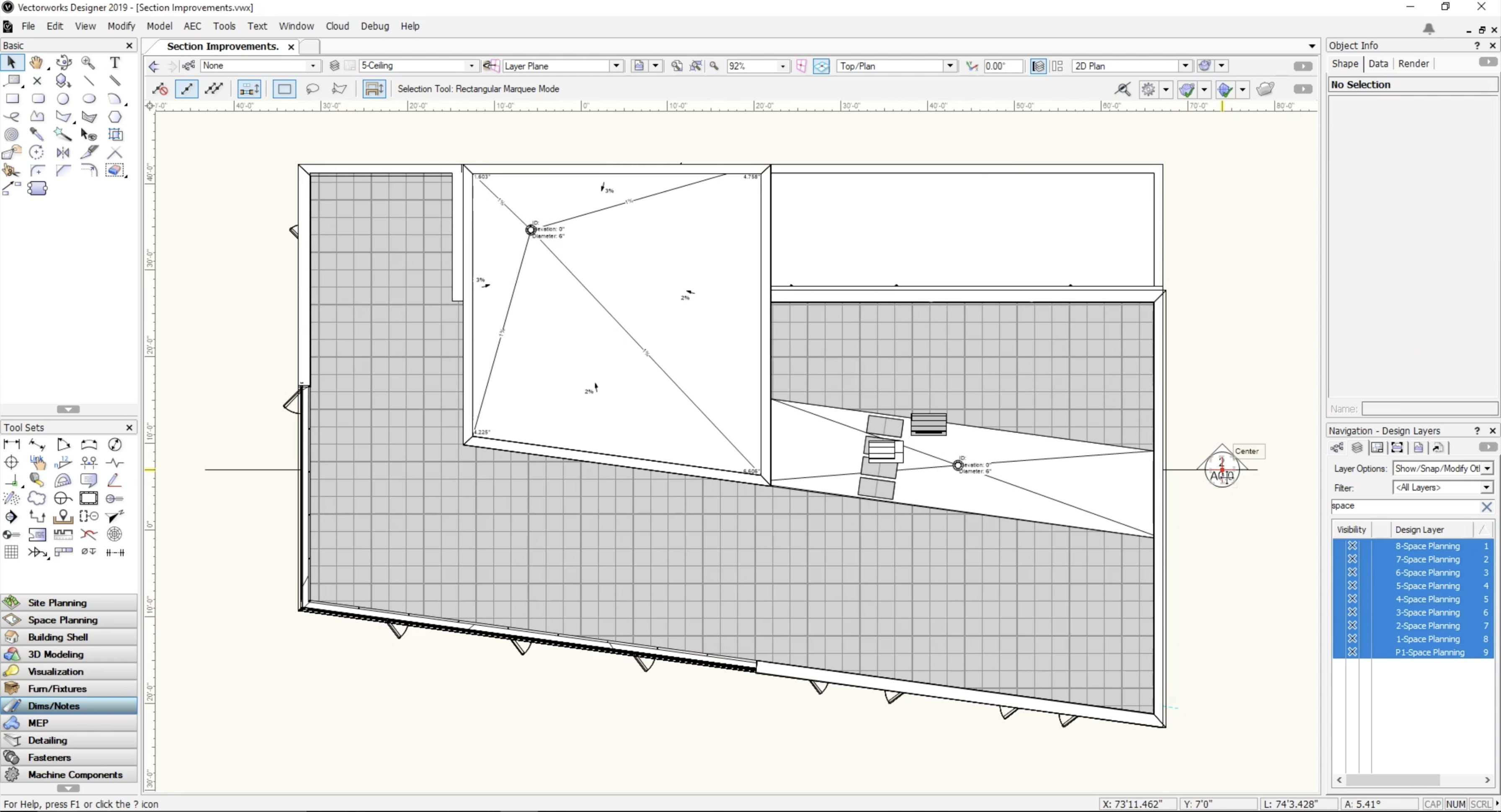The height and width of the screenshot is (812, 1501).
Task: Toggle visibility of 4-Space Planning layer
Action: [1352, 599]
